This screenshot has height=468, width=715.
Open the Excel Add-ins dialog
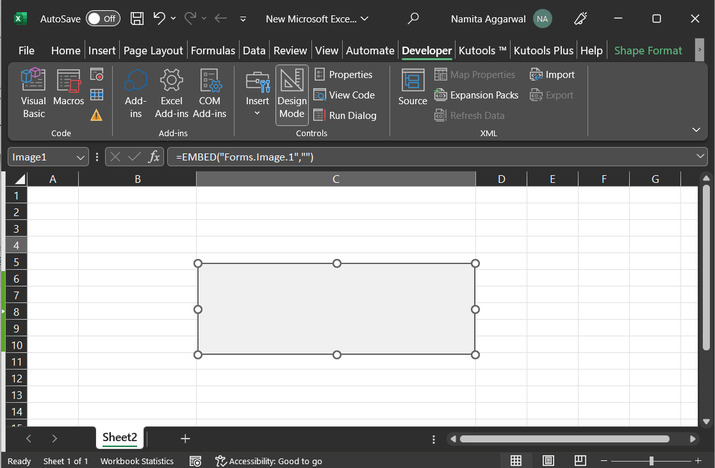[171, 93]
